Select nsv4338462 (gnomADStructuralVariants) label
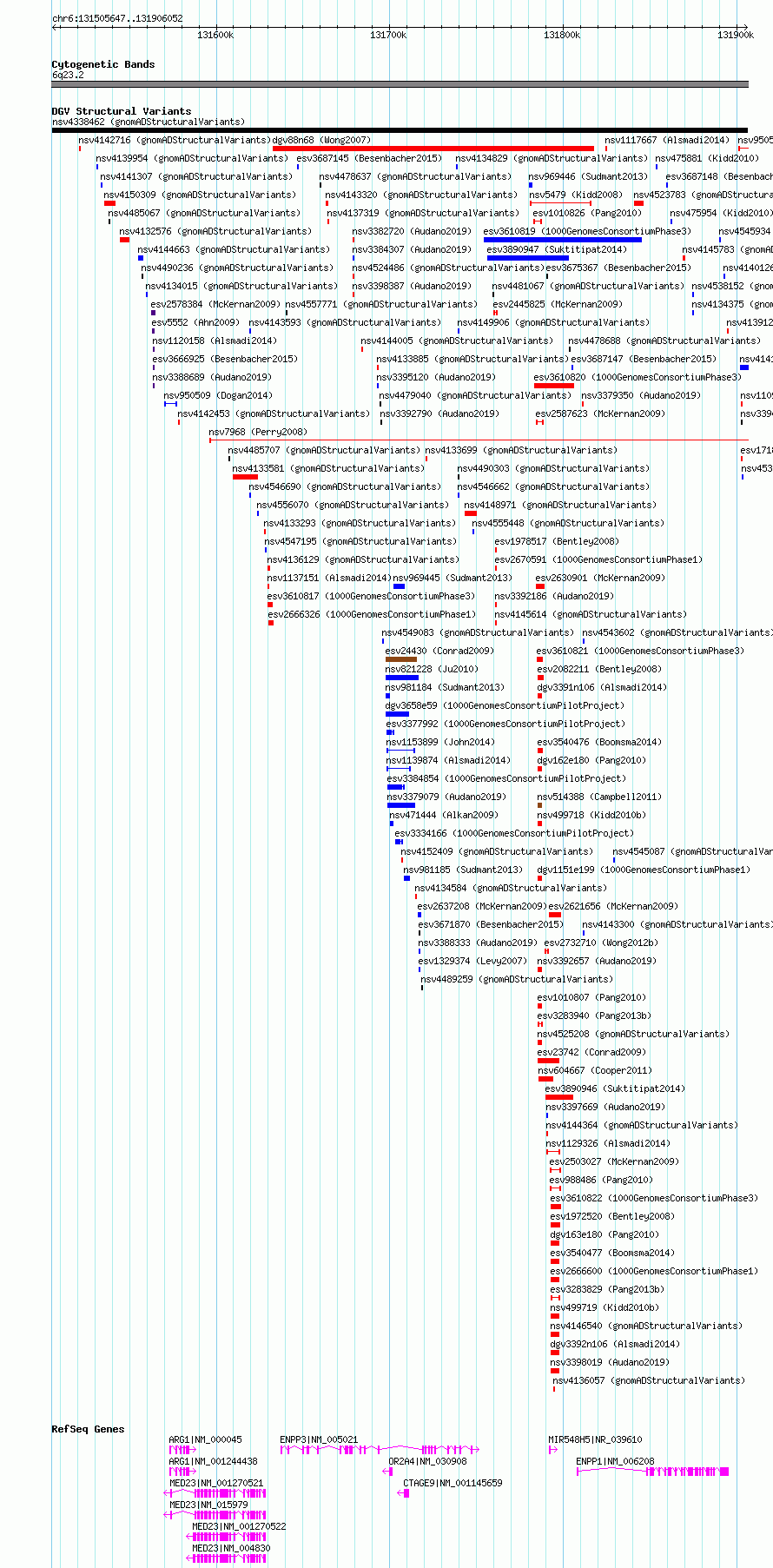Image resolution: width=773 pixels, height=1568 pixels. [149, 122]
